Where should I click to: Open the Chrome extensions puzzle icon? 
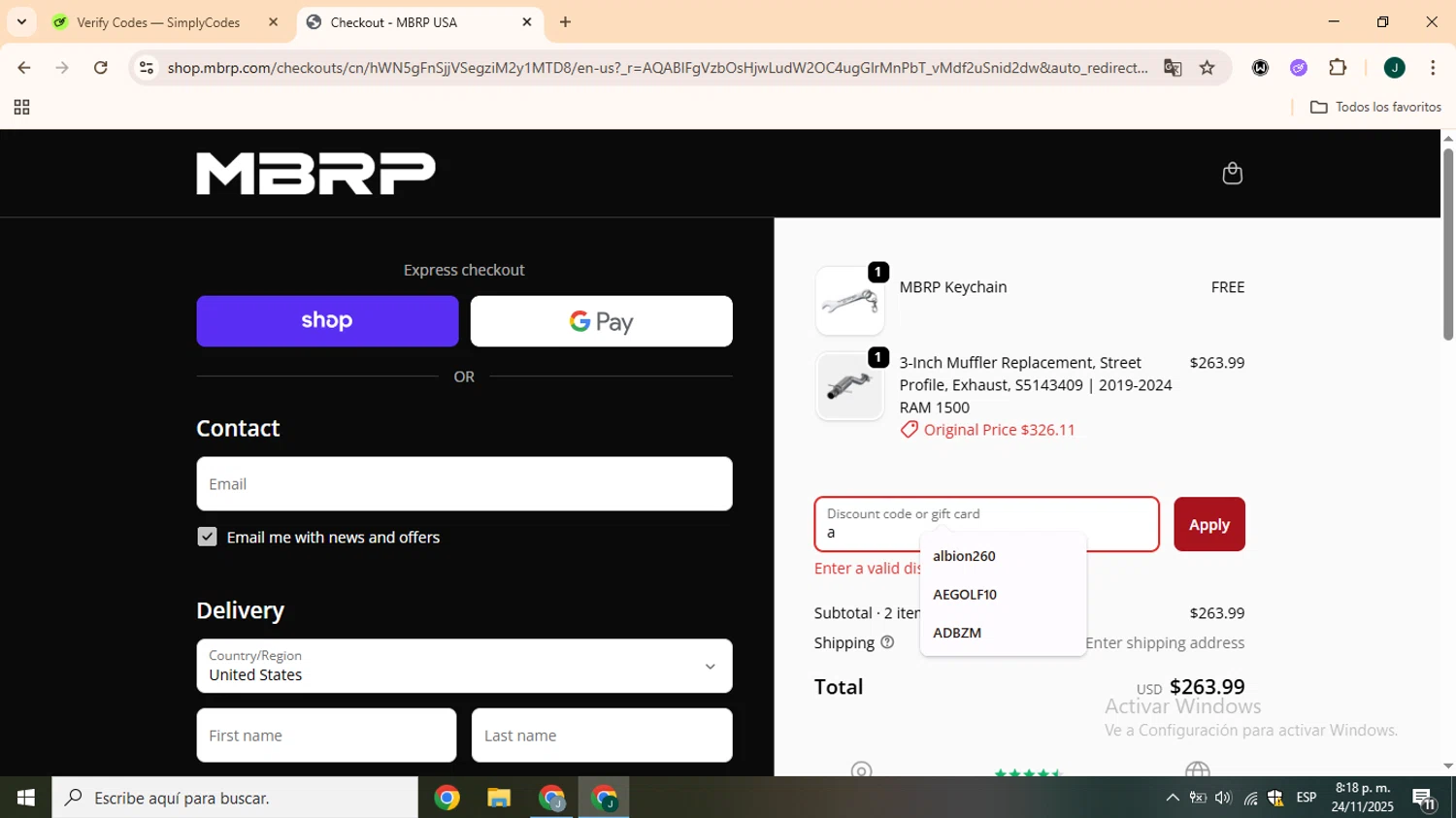point(1338,68)
